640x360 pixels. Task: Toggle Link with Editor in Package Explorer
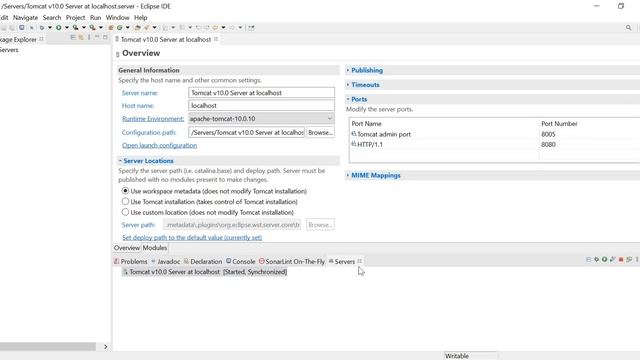(x=81, y=38)
